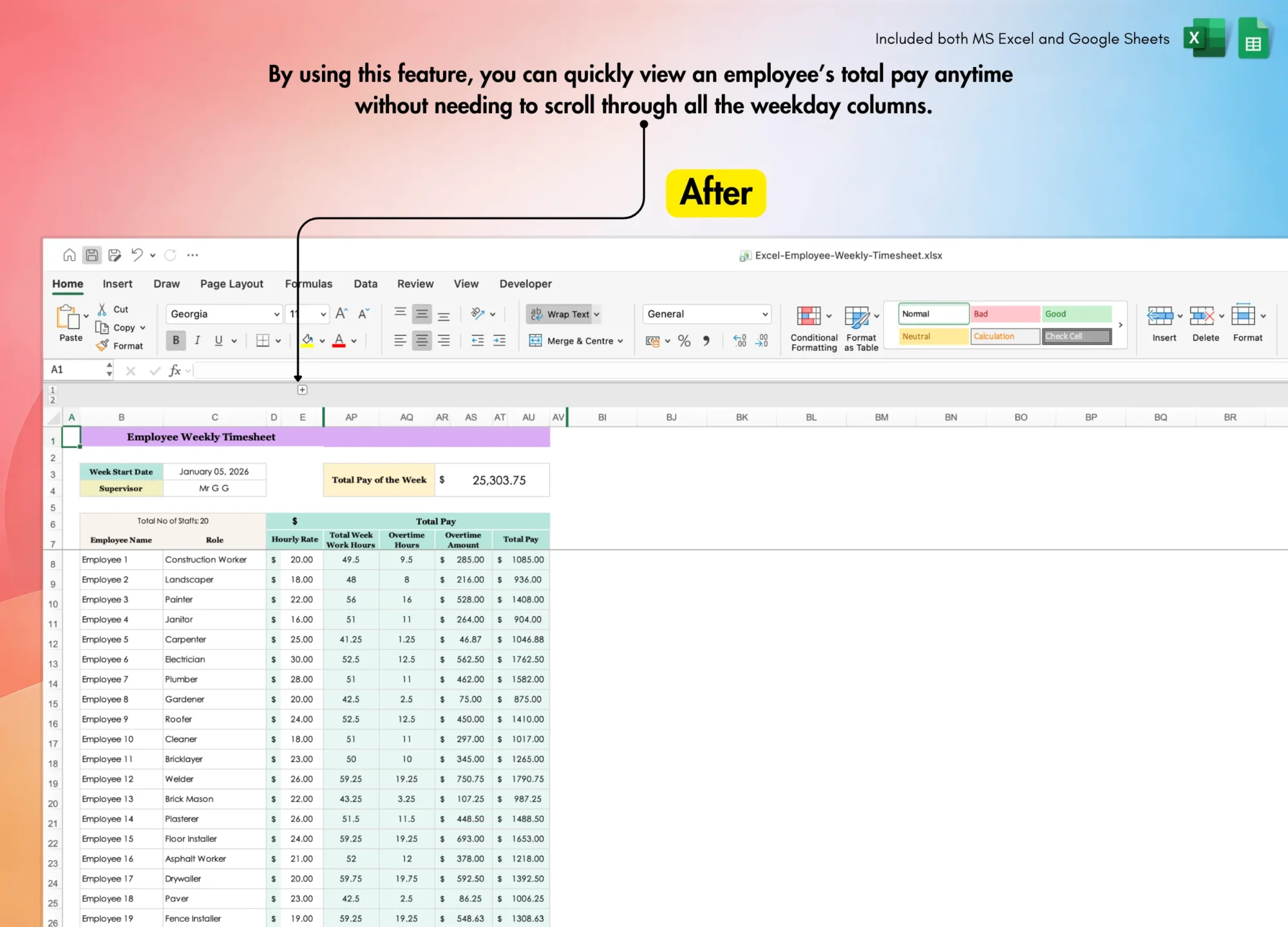This screenshot has width=1288, height=927.
Task: Apply red font colour
Action: coord(339,341)
